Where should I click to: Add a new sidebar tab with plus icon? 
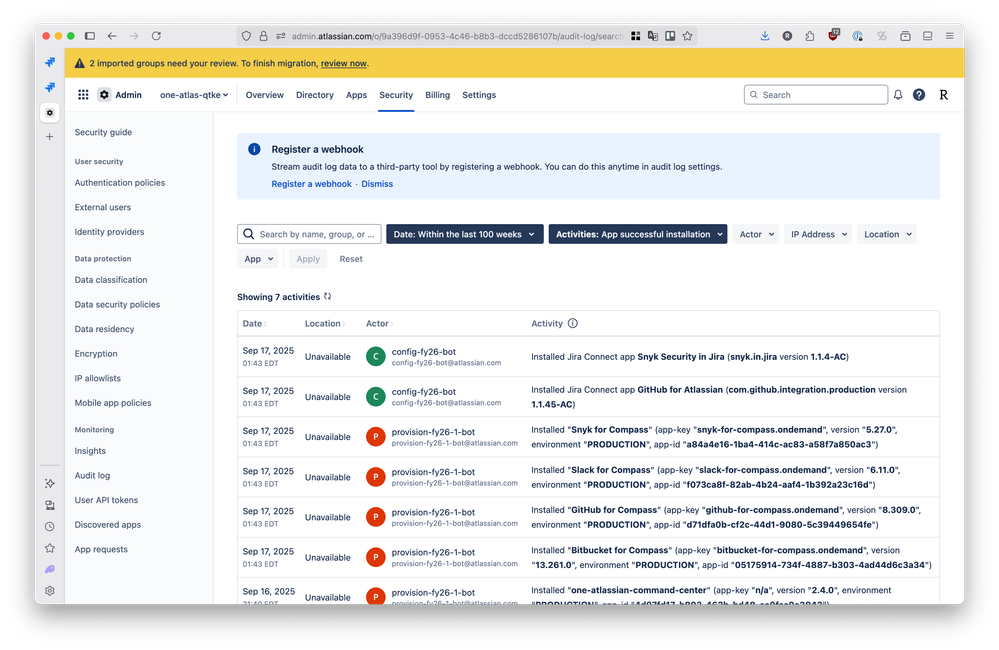tap(50, 136)
